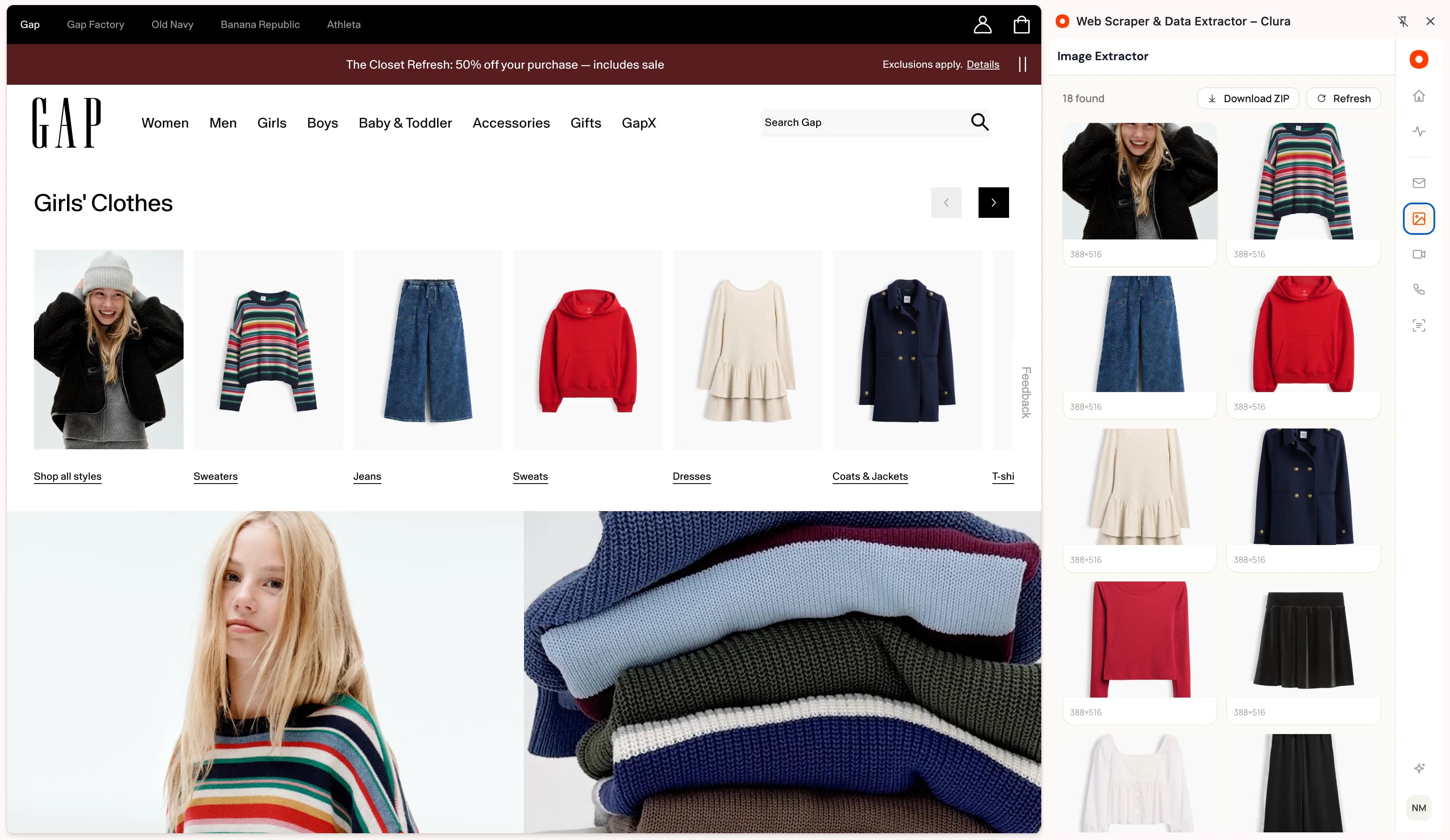Click the Details link in promo banner
Viewport: 1450px width, 840px height.
983,64
